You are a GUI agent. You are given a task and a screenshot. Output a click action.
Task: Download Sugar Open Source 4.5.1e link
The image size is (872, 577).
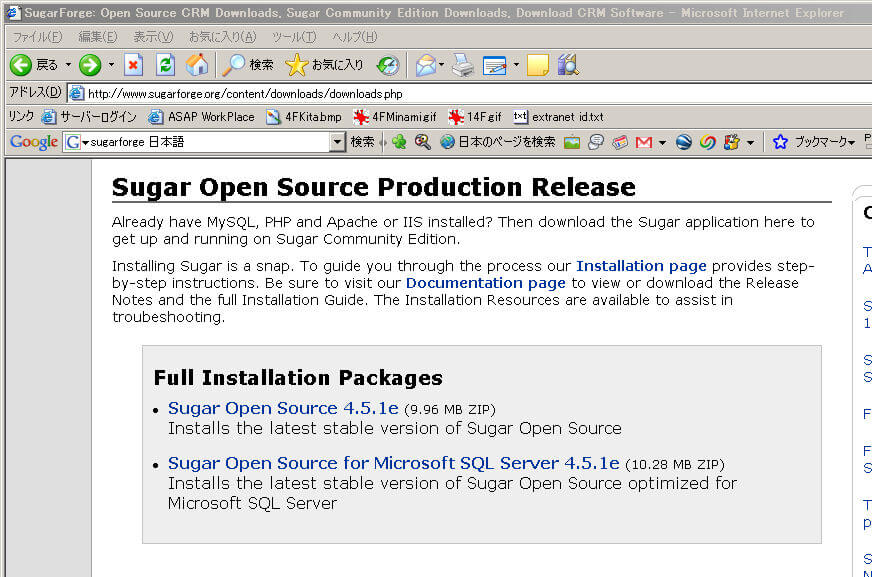pyautogui.click(x=283, y=408)
